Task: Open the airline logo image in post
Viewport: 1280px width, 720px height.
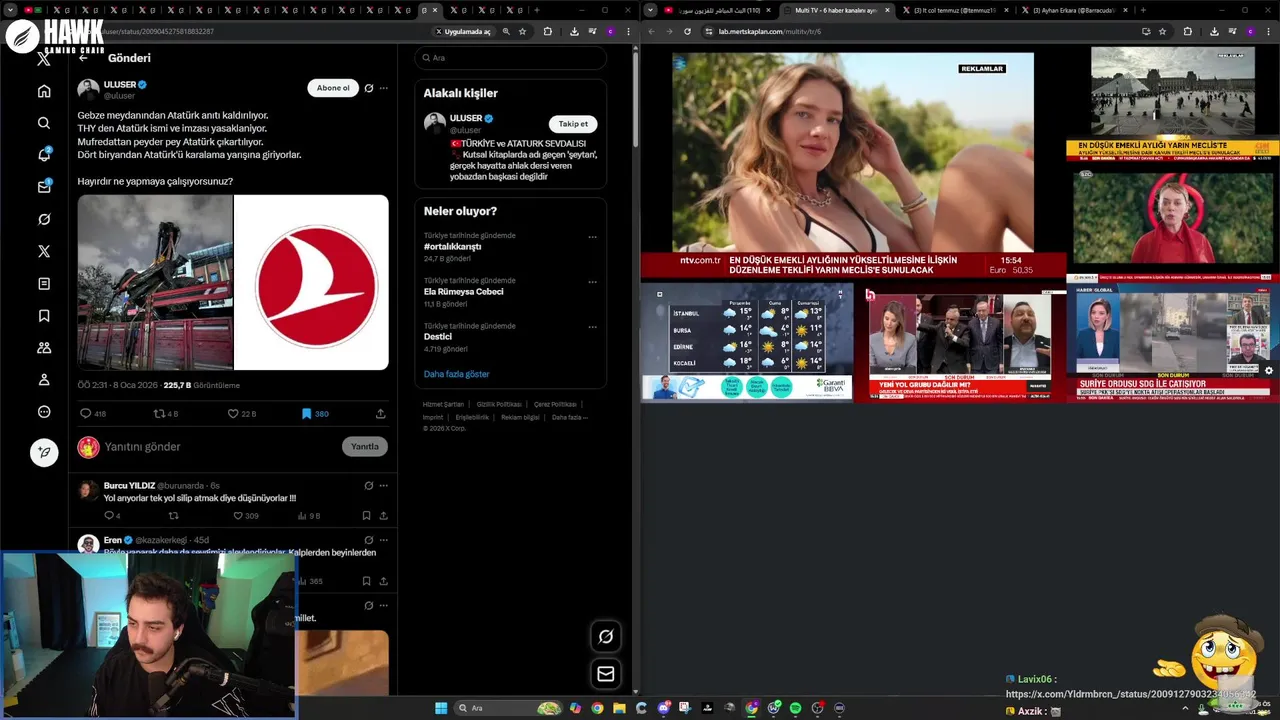Action: [312, 282]
